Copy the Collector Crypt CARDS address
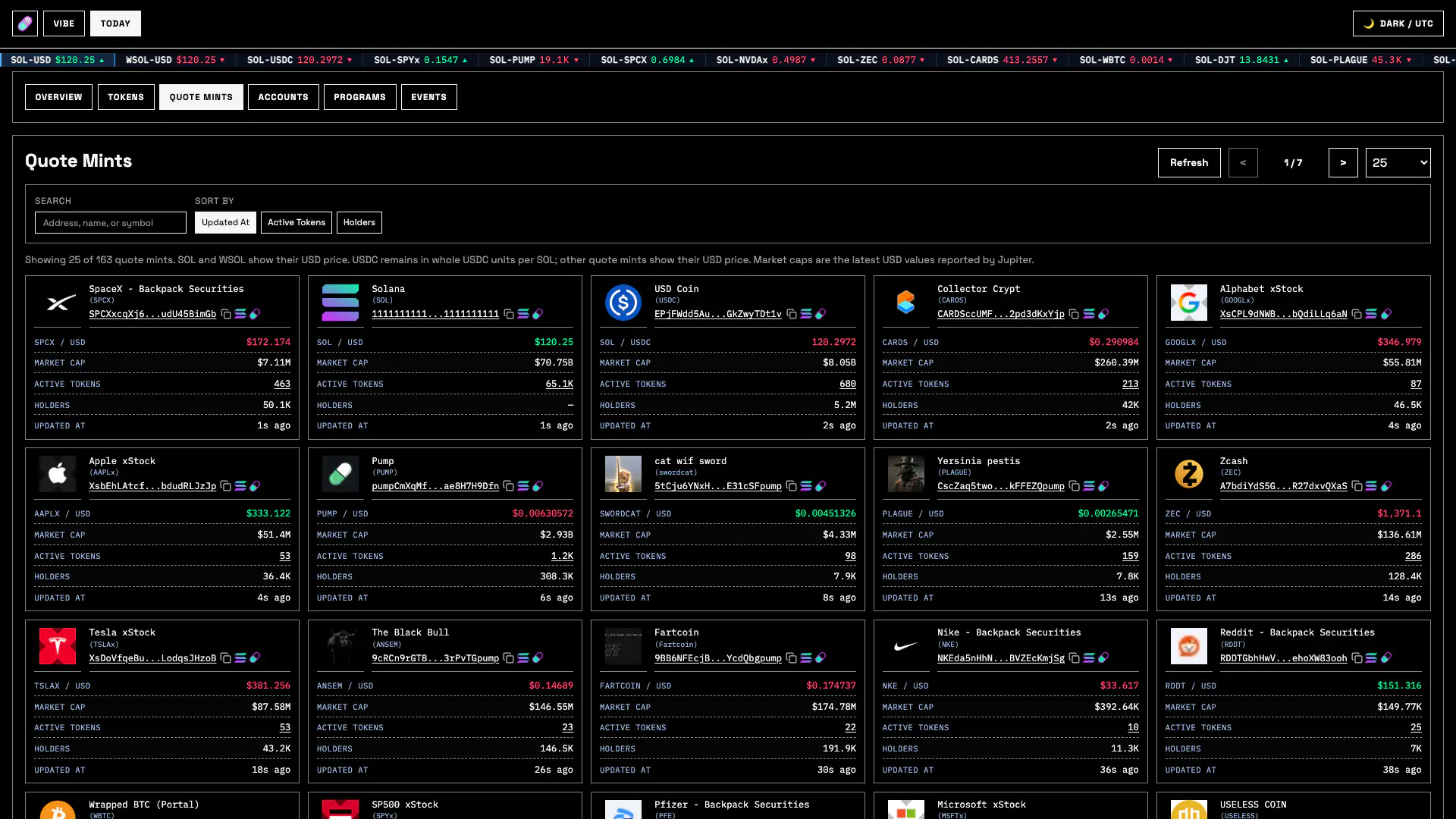This screenshot has width=1456, height=819. (1075, 314)
